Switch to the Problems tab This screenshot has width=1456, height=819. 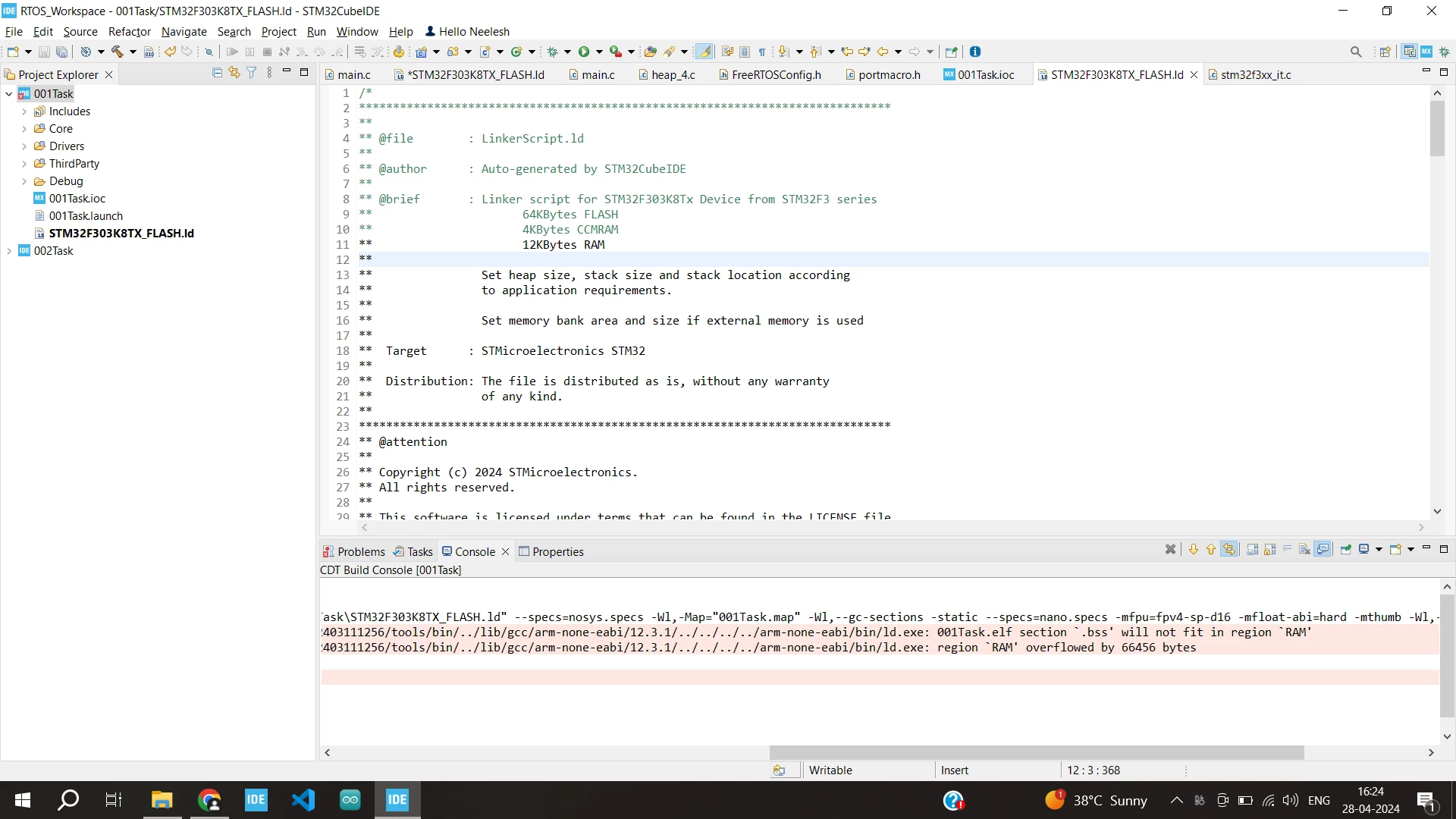click(x=353, y=551)
